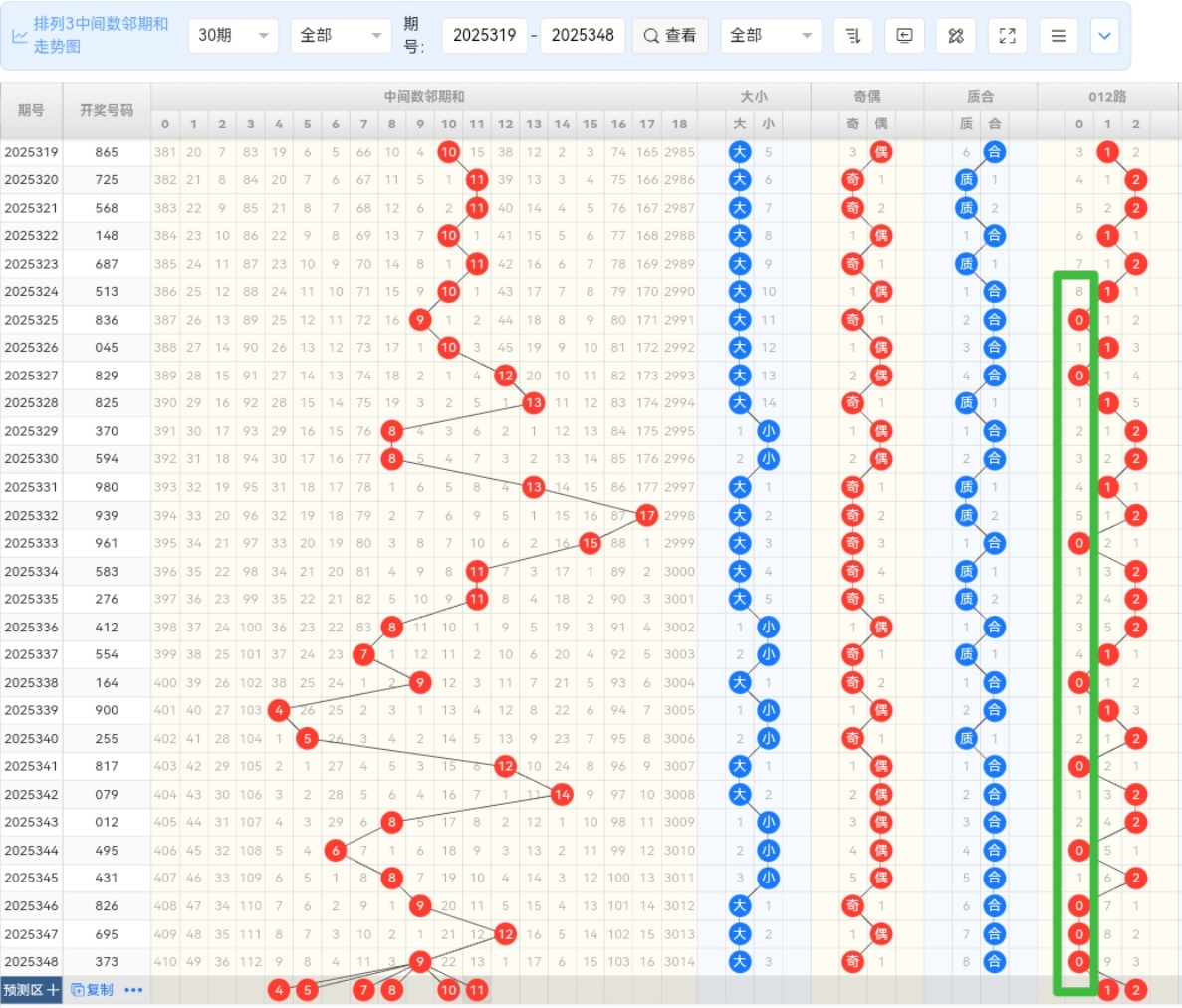Screen dimensions: 1182x1008
Task: Click the period cell 2025319
Action: click(x=31, y=152)
